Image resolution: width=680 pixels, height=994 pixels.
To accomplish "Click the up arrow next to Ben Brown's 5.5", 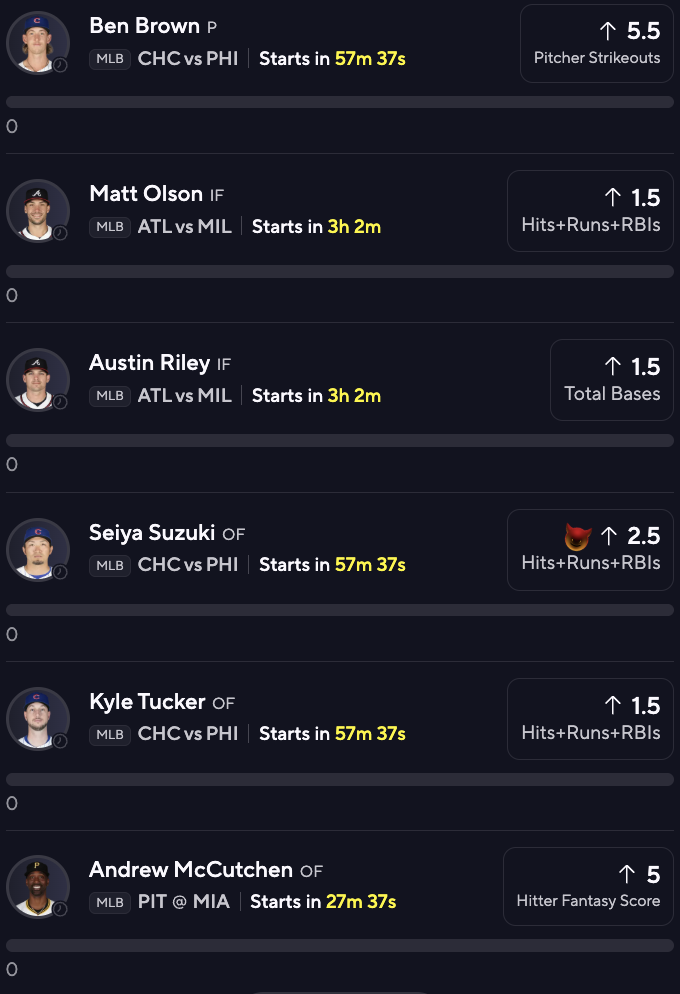I will point(608,30).
